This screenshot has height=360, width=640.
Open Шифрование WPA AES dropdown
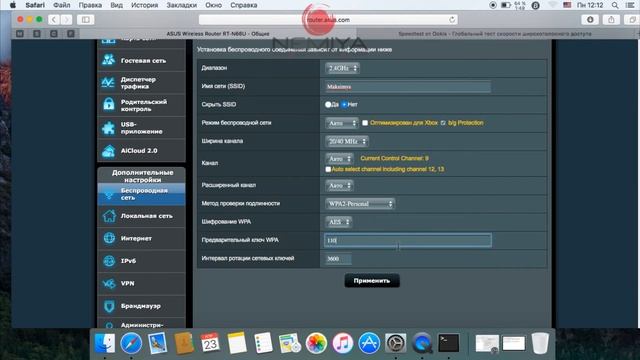coord(339,222)
